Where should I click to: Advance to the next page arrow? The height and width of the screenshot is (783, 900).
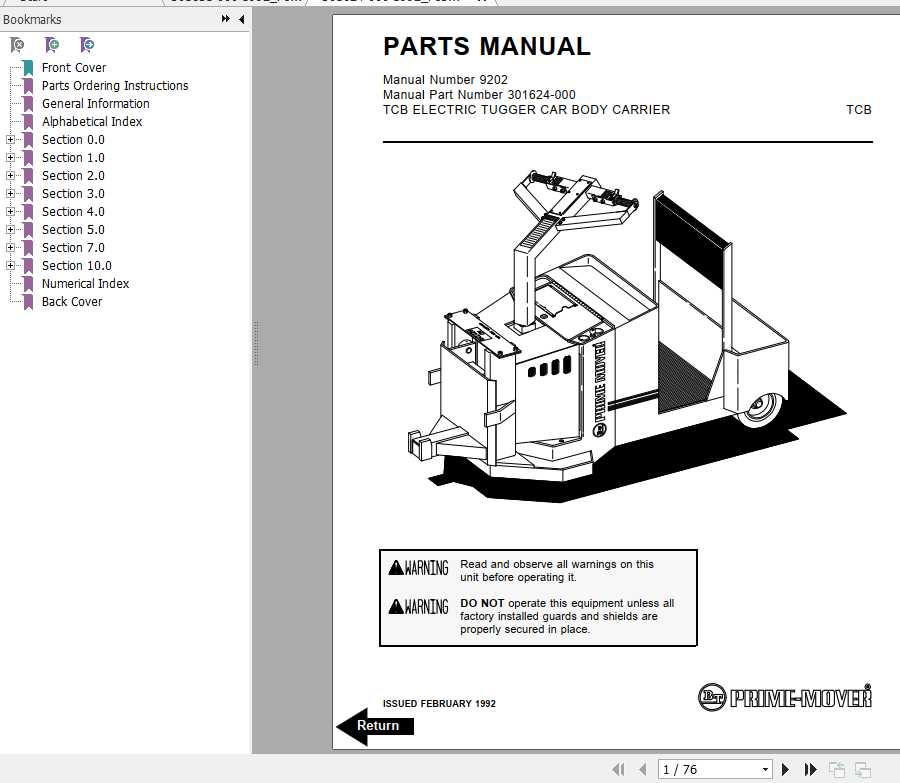point(785,769)
